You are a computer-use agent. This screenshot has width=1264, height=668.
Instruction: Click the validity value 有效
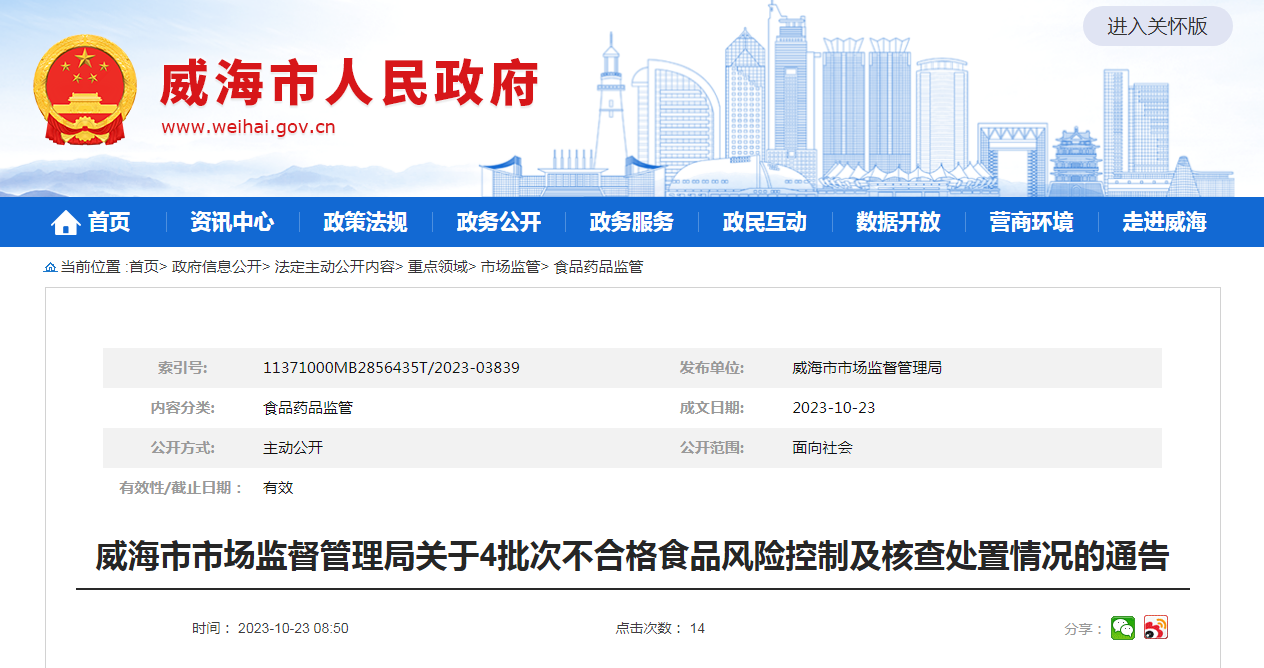coord(278,488)
